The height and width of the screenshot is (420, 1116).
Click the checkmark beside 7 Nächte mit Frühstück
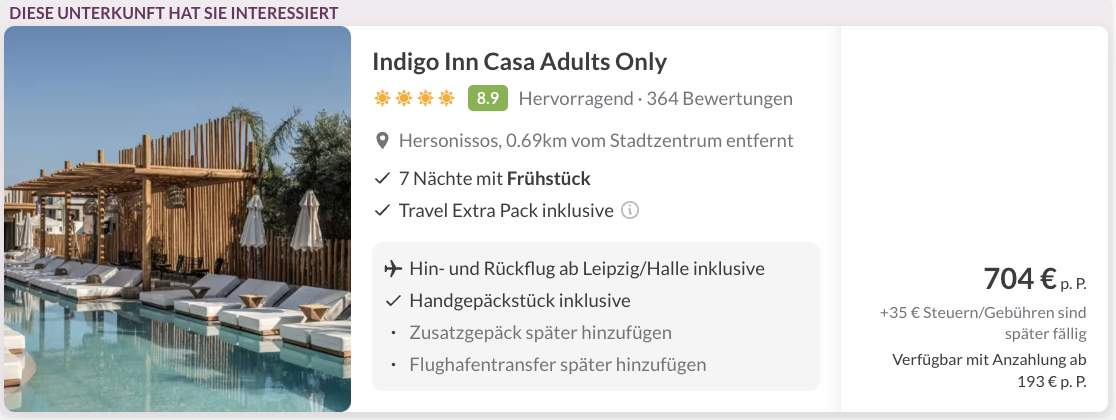coord(382,179)
